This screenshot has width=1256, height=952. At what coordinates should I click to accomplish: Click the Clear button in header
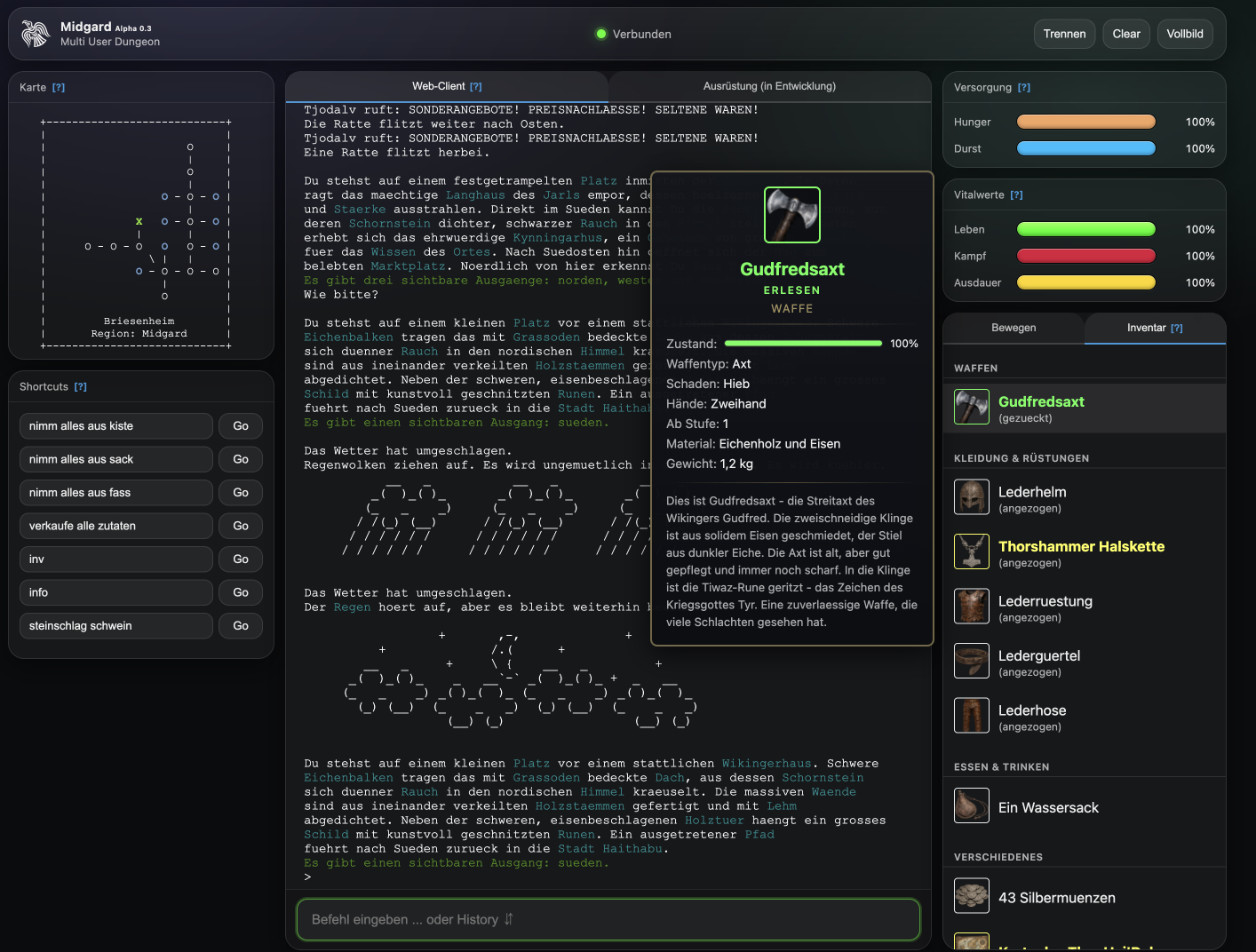pyautogui.click(x=1125, y=34)
